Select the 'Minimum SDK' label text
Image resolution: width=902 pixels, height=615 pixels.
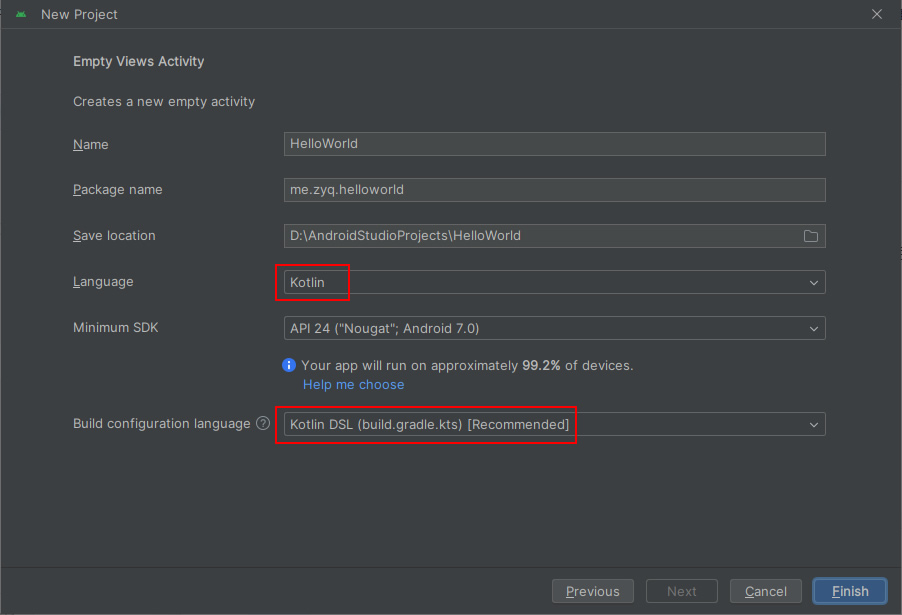pos(116,328)
